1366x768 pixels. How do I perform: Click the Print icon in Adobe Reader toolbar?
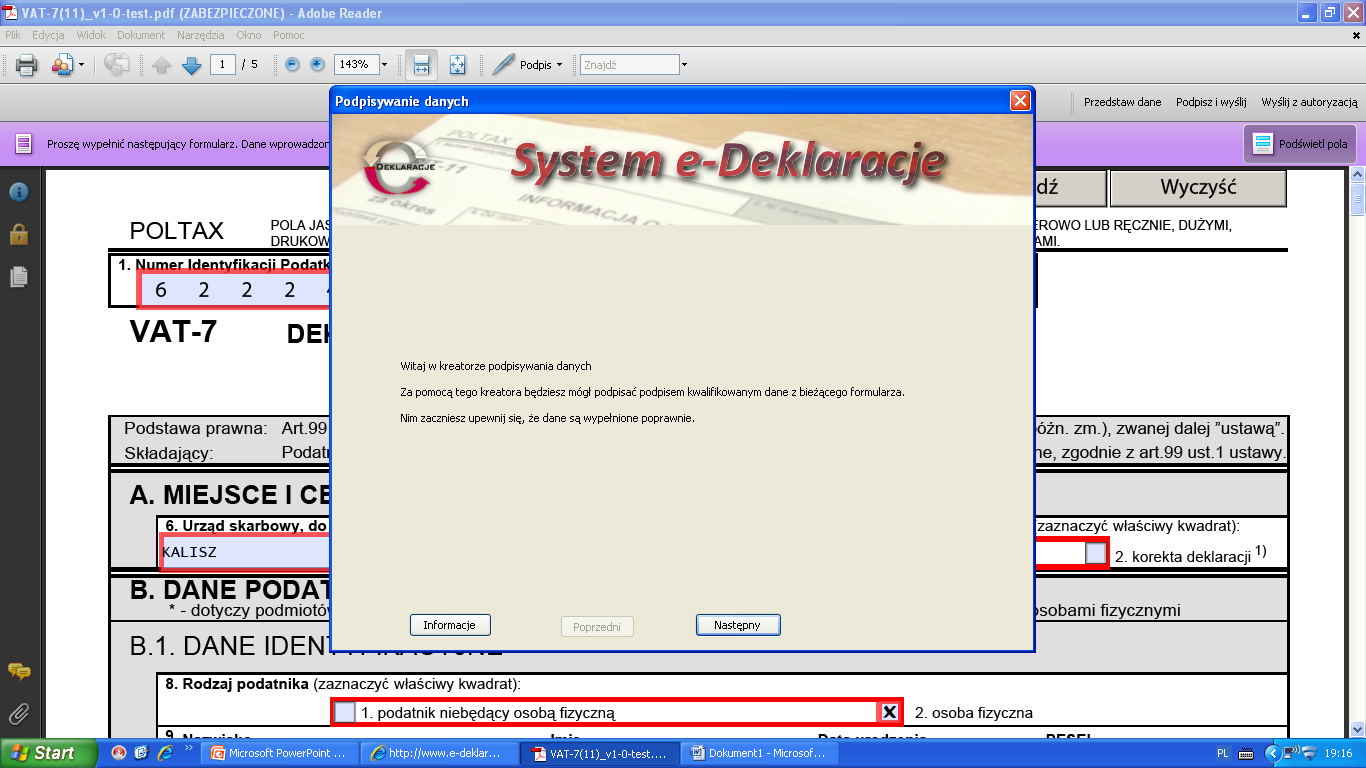[x=26, y=65]
